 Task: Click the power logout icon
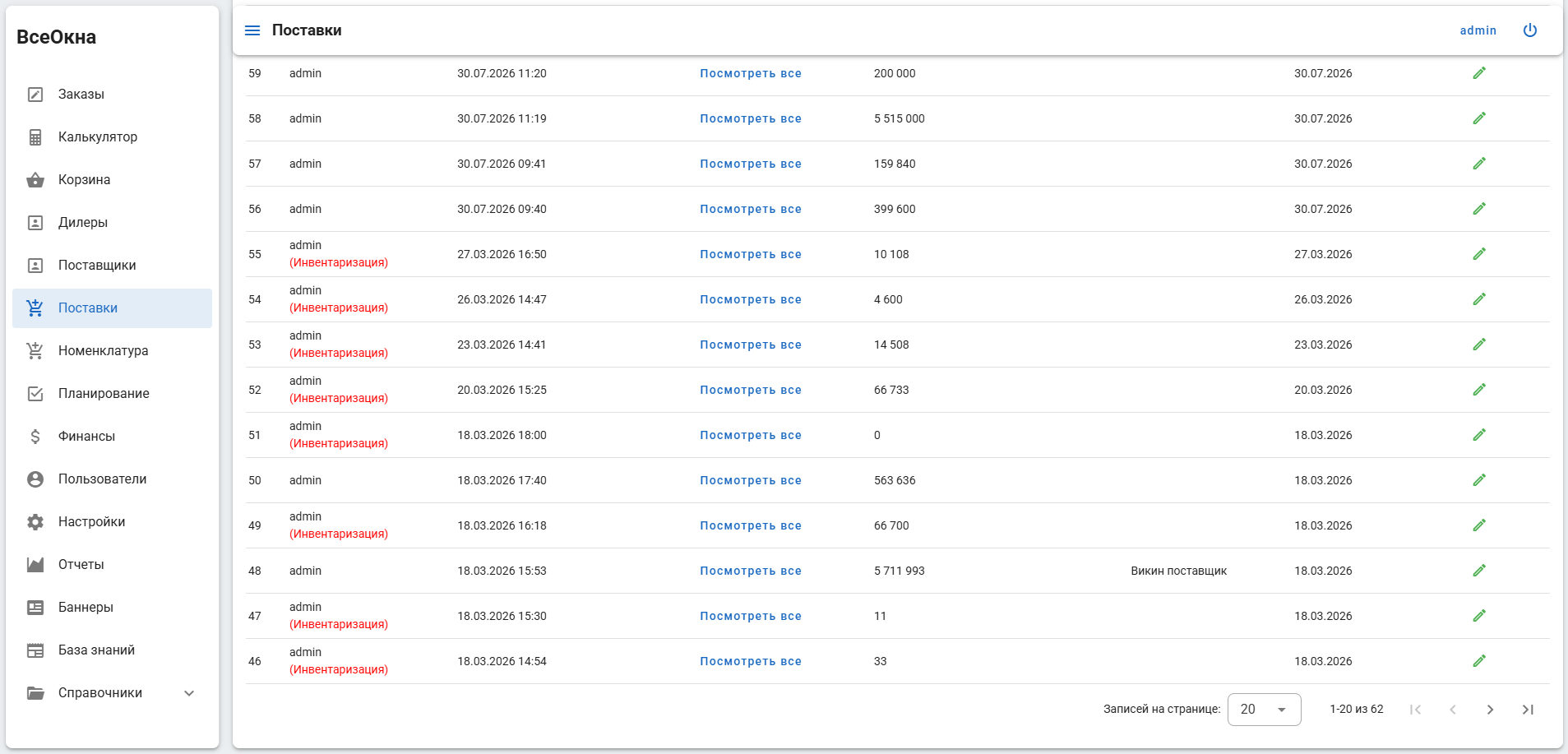[1530, 30]
